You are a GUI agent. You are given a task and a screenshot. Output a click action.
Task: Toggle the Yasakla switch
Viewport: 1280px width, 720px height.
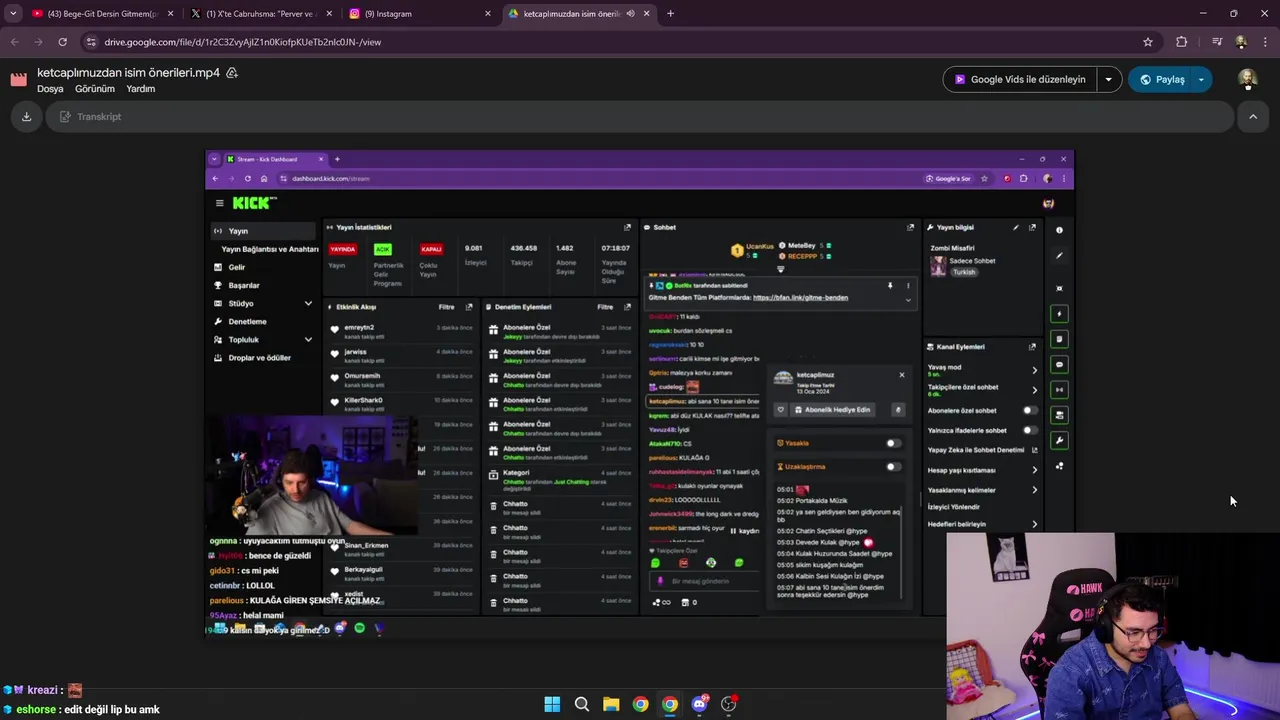(x=893, y=443)
